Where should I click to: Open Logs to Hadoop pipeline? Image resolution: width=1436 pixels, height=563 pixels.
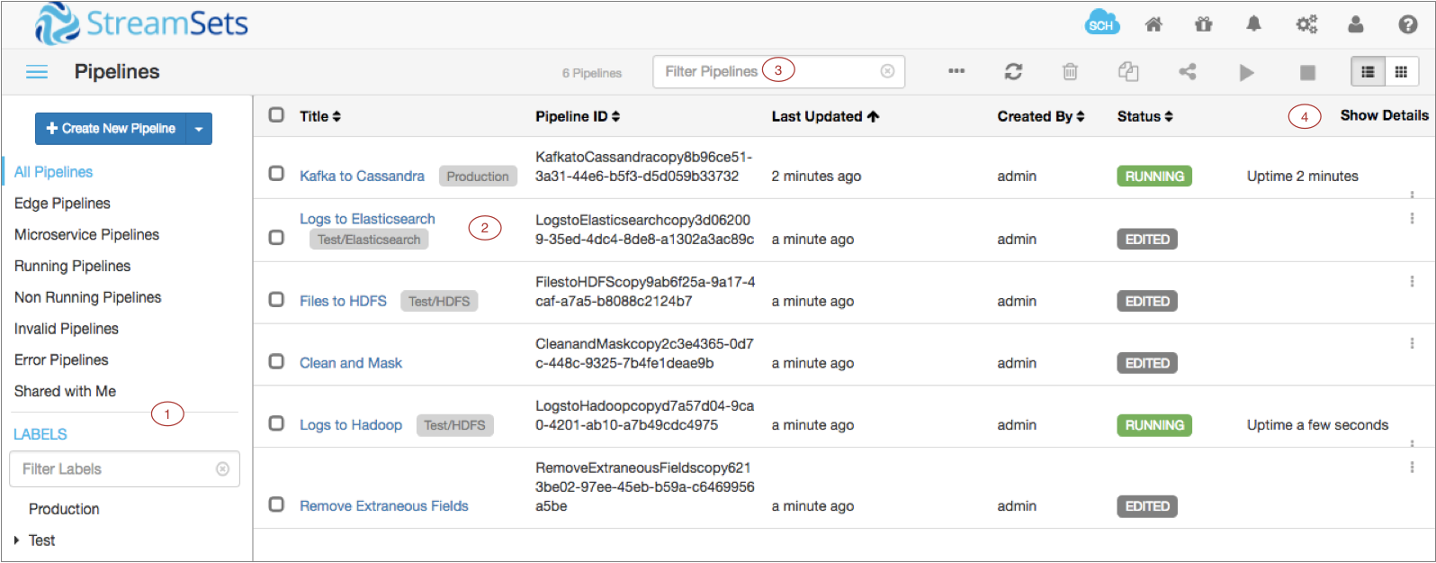click(x=351, y=425)
